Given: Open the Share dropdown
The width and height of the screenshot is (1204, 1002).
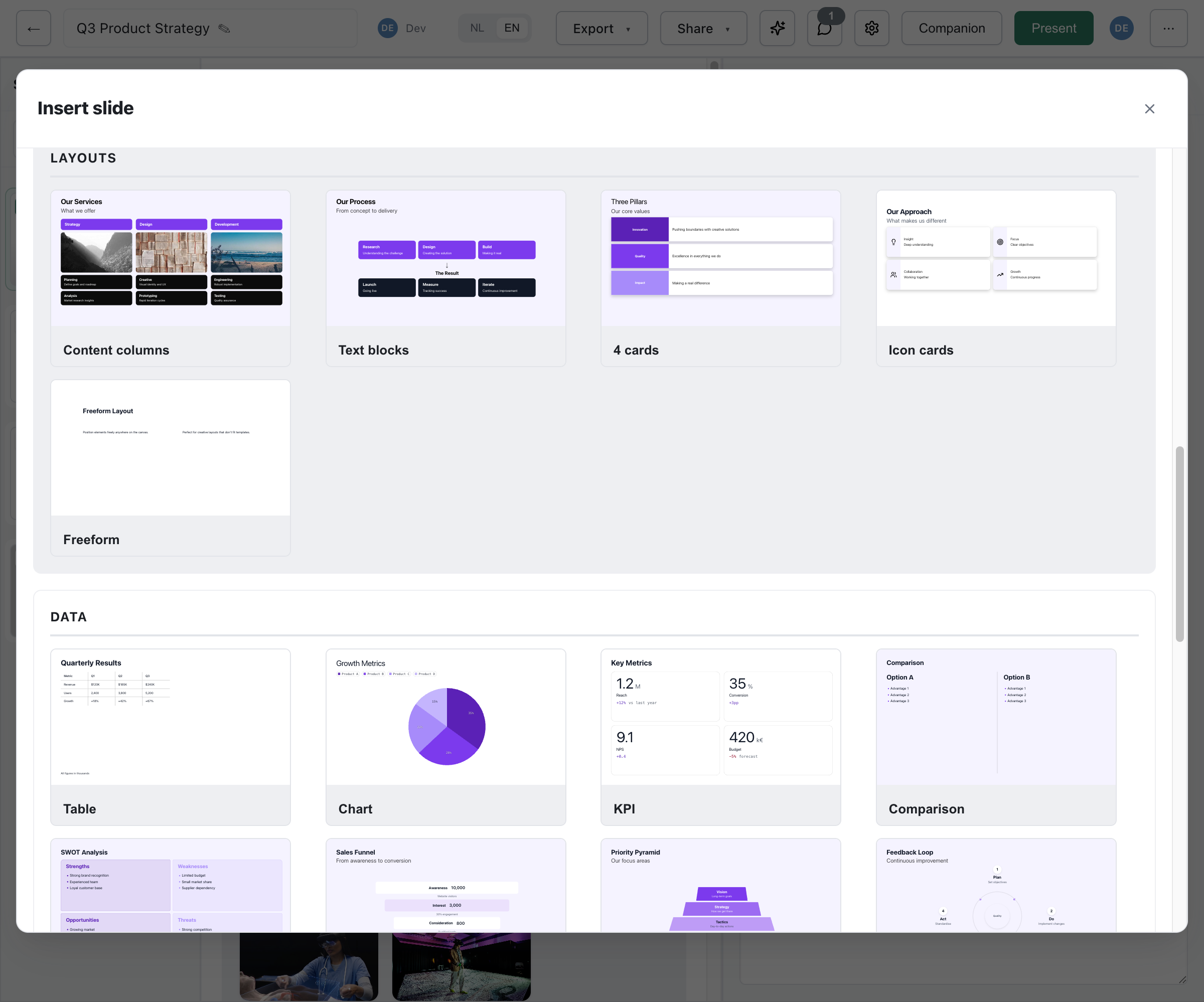Looking at the screenshot, I should (x=703, y=28).
